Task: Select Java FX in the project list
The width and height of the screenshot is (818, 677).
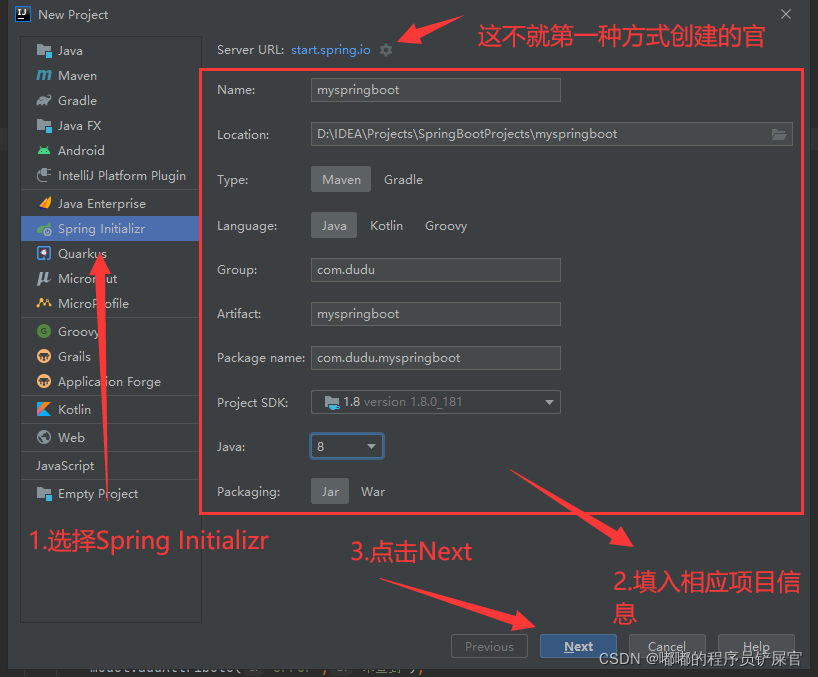Action: (110, 126)
